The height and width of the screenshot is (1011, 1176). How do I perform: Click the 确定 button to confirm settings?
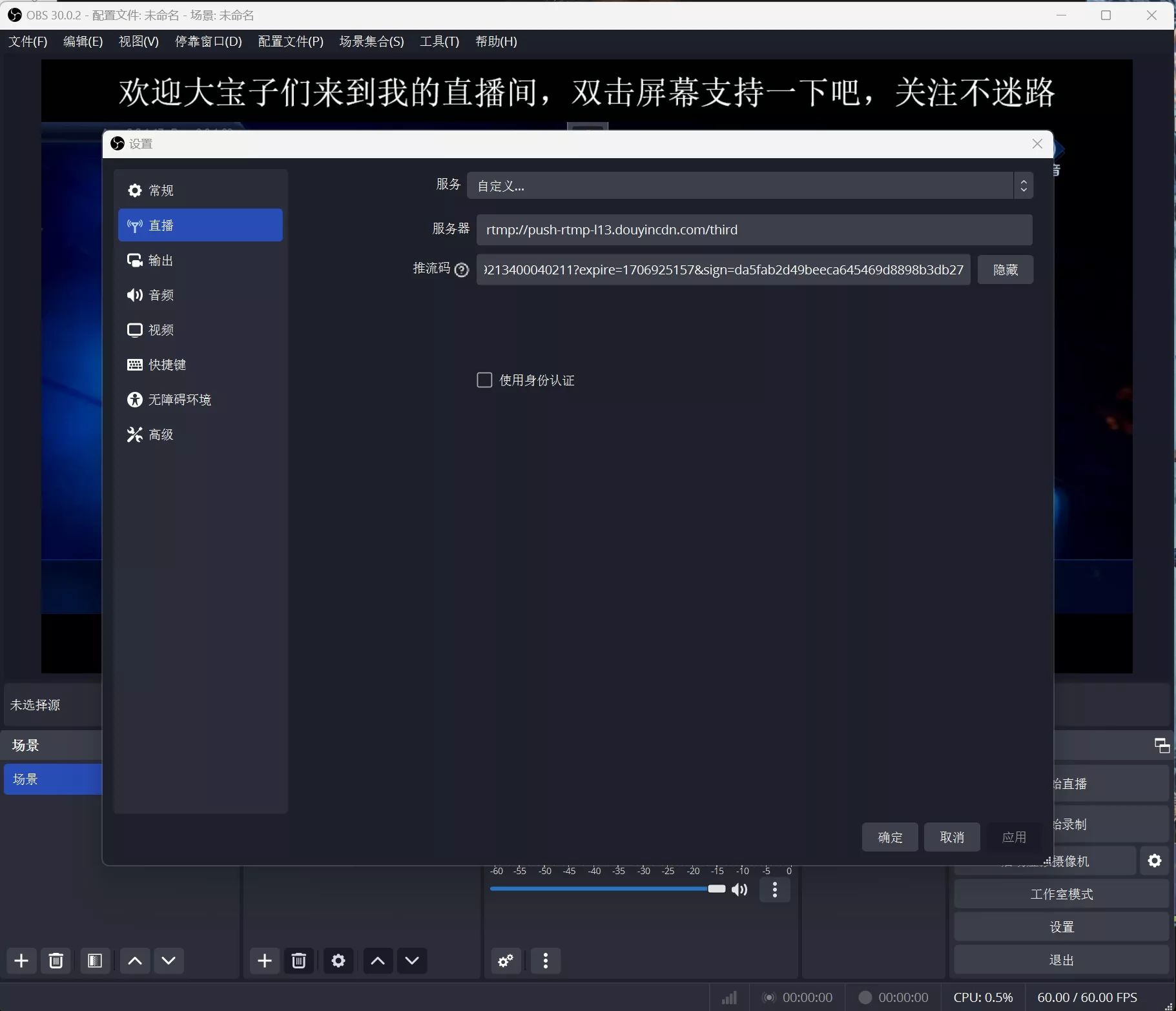890,837
